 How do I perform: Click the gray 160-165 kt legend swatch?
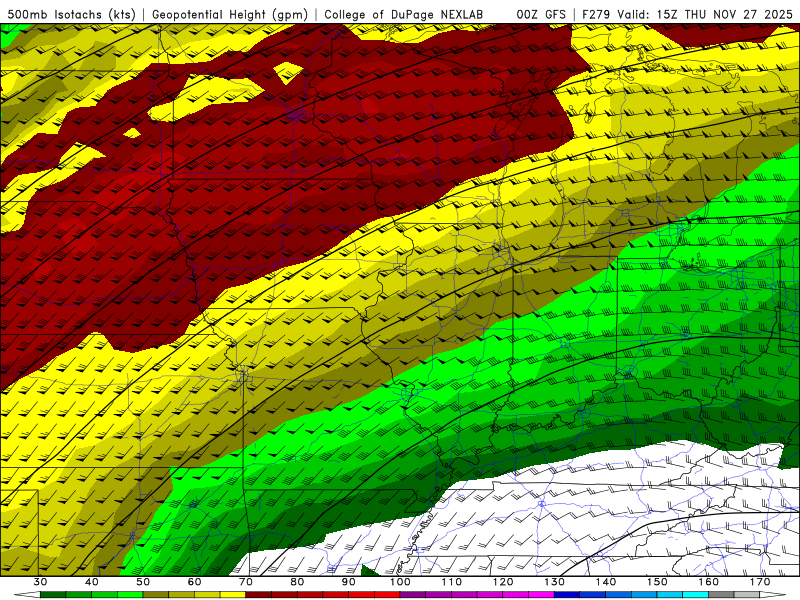(x=722, y=595)
